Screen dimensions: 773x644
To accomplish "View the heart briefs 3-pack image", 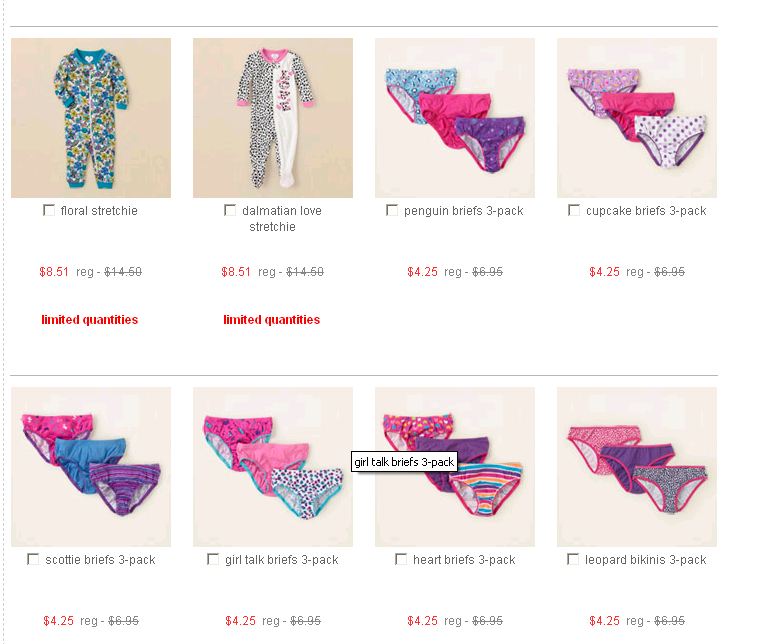I will point(455,467).
